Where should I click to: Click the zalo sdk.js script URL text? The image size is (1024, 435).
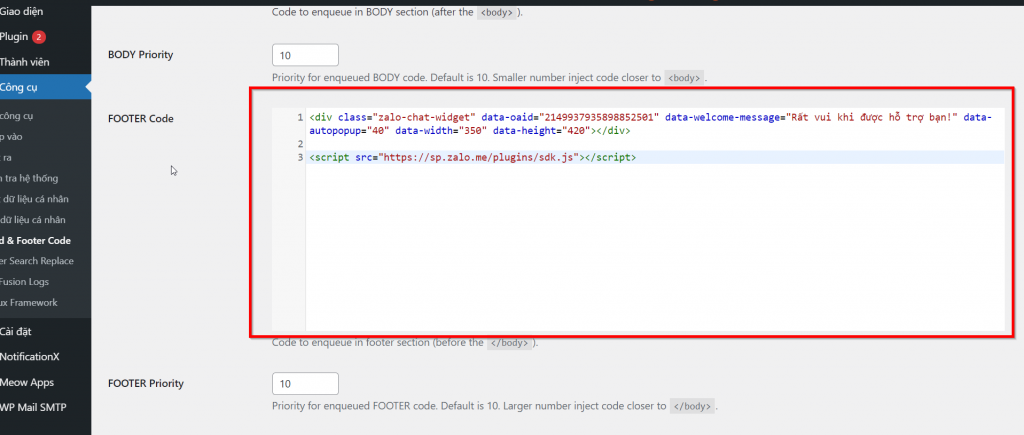(x=477, y=157)
